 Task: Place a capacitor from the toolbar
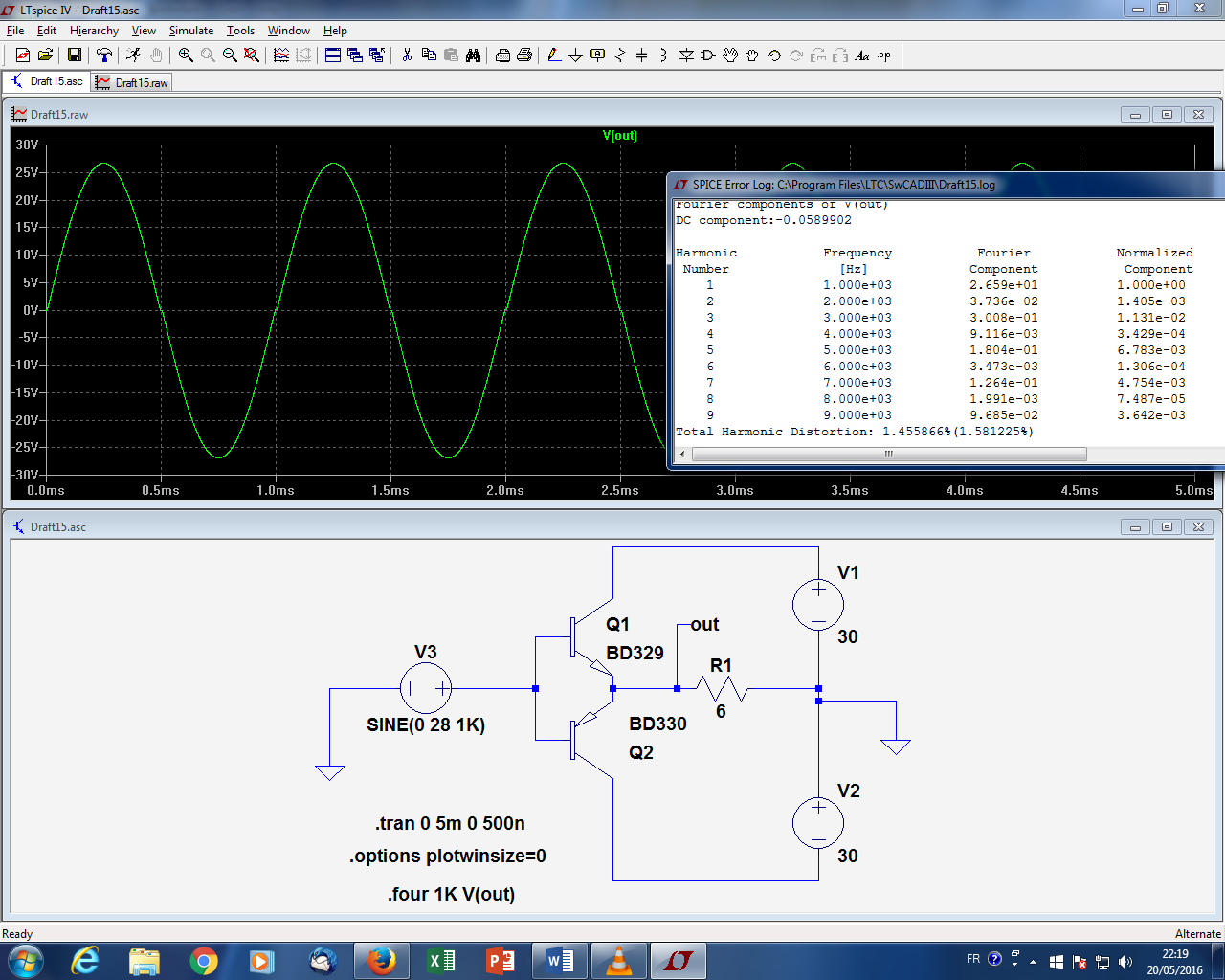[x=642, y=56]
